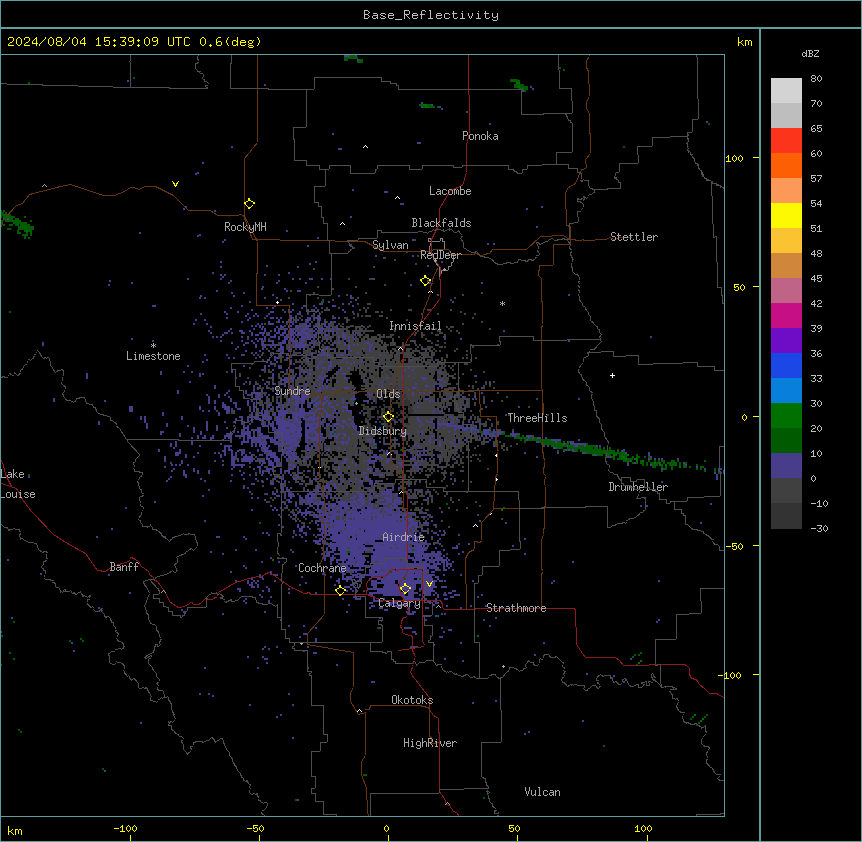Click the Drumheller label

638,487
